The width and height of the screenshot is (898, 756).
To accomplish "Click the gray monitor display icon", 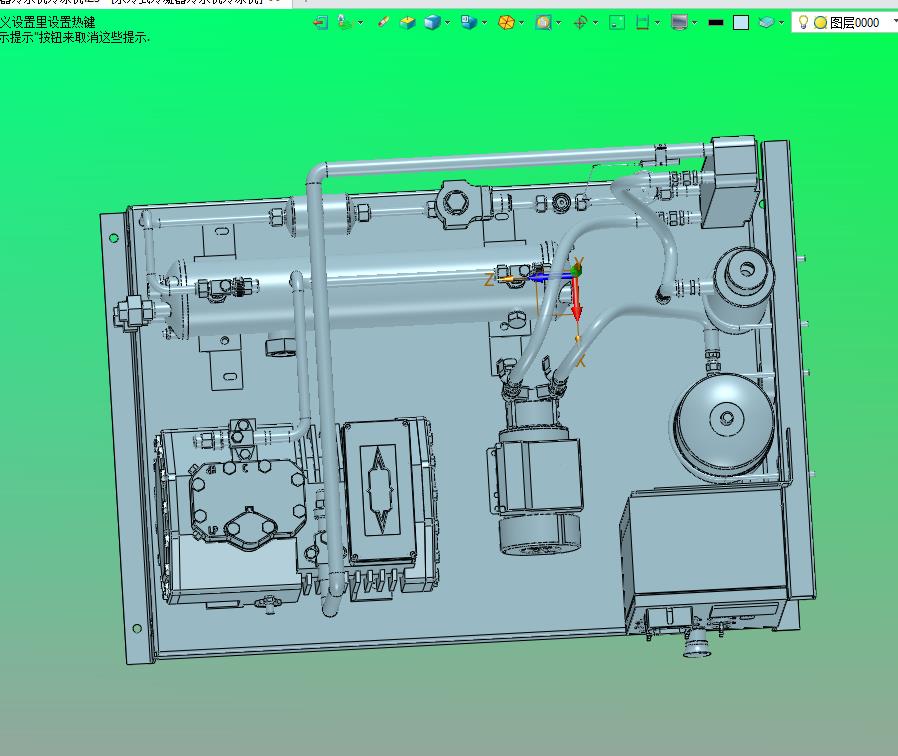I will (x=679, y=22).
